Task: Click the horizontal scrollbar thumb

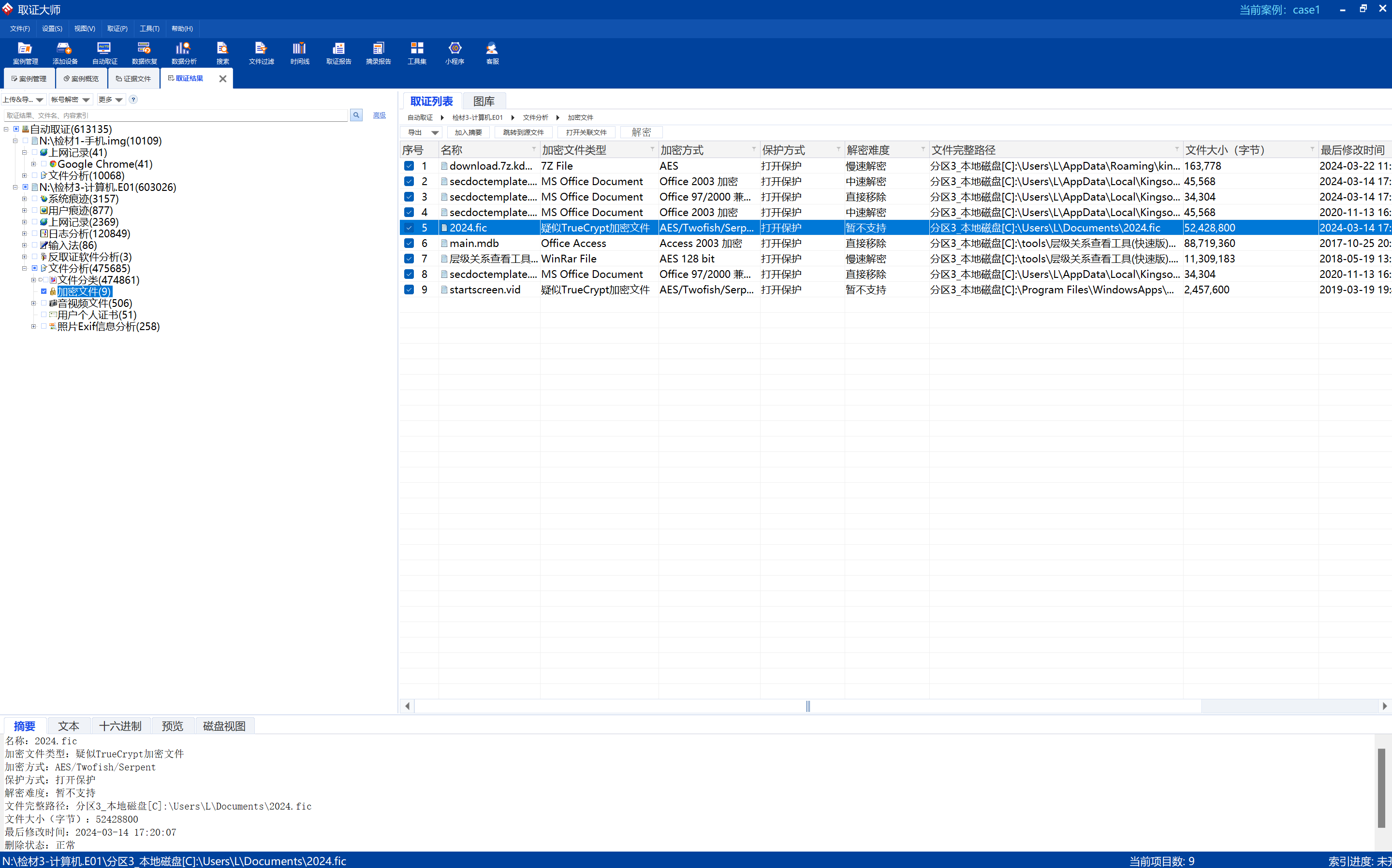Action: [807, 706]
